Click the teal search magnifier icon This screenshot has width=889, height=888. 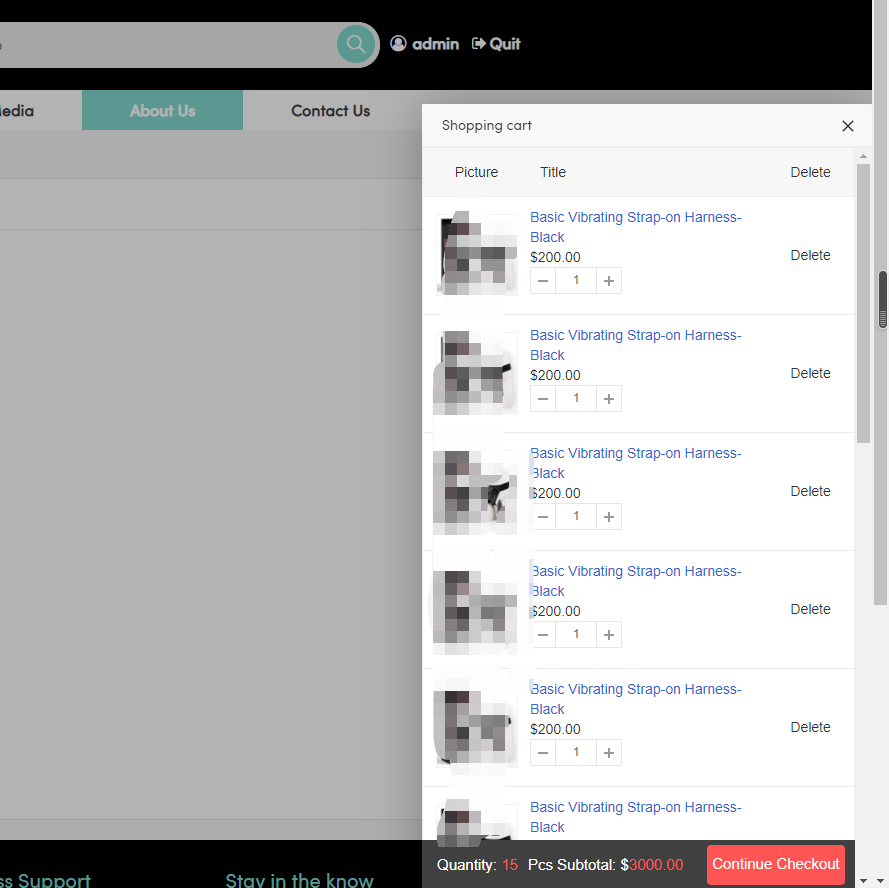356,44
